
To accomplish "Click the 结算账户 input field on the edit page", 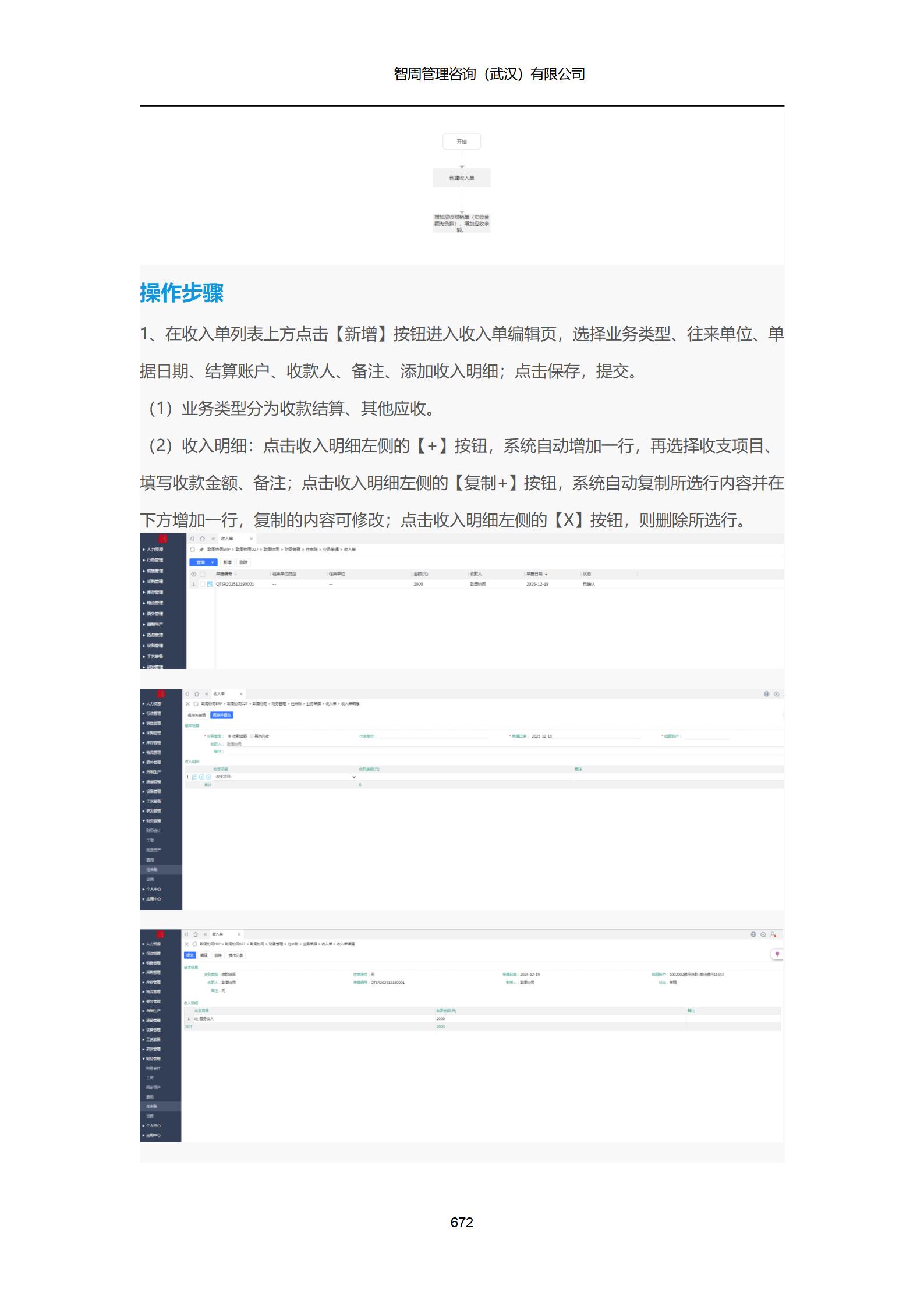I will 706,736.
